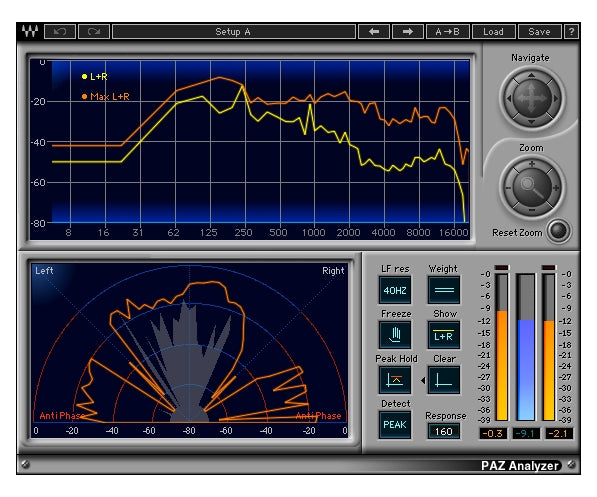Viewport: 597px width, 497px height.
Task: Click the bottom-right corner screw
Action: 571,464
